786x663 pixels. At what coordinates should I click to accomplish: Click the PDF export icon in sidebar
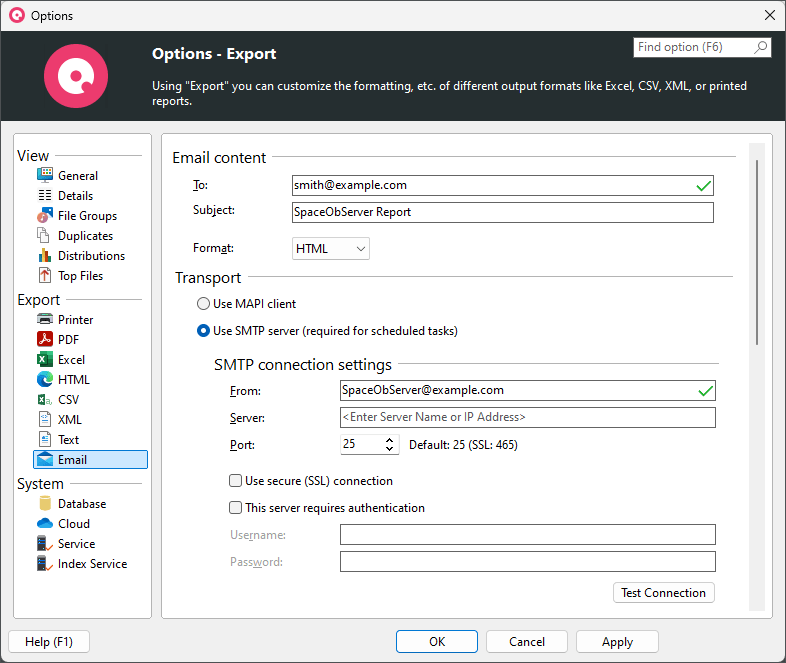tap(45, 340)
